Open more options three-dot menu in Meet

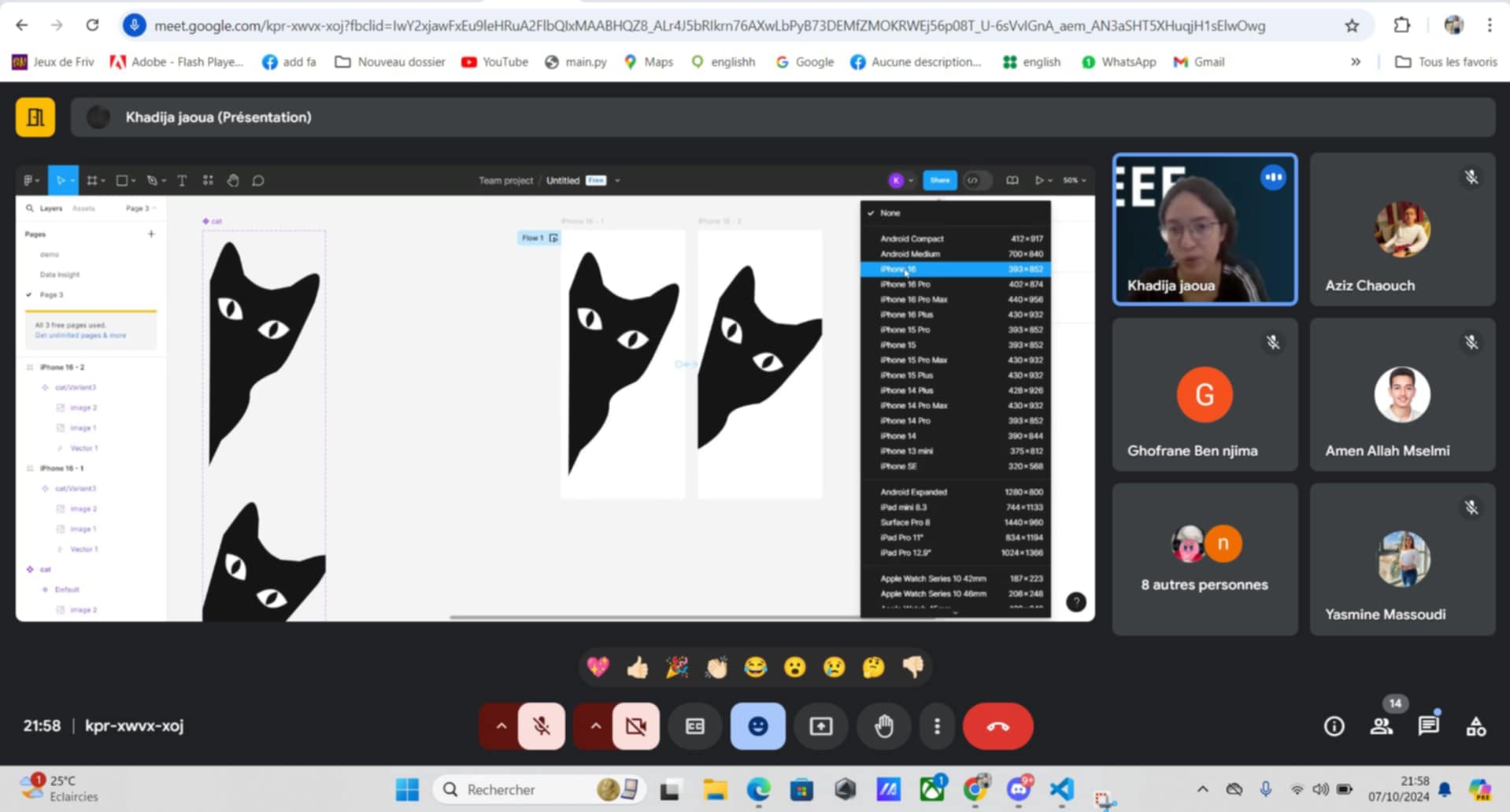(x=937, y=725)
